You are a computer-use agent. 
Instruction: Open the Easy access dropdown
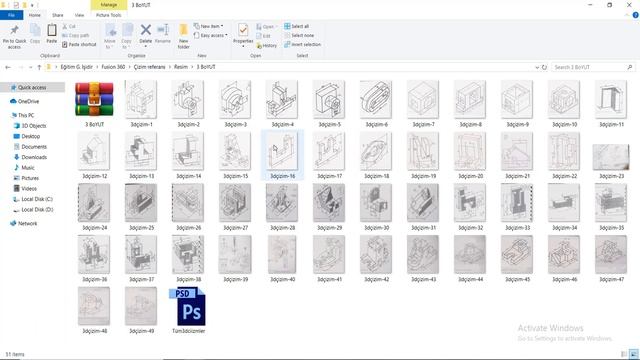tap(211, 36)
